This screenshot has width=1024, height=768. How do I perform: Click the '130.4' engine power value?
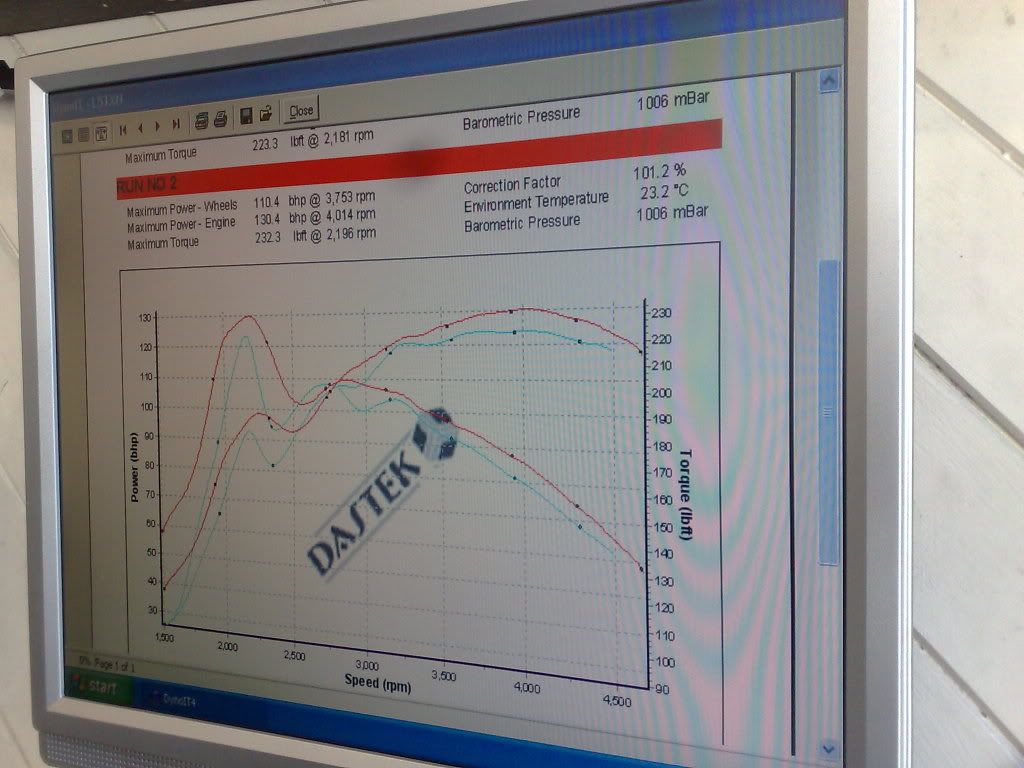pyautogui.click(x=267, y=220)
